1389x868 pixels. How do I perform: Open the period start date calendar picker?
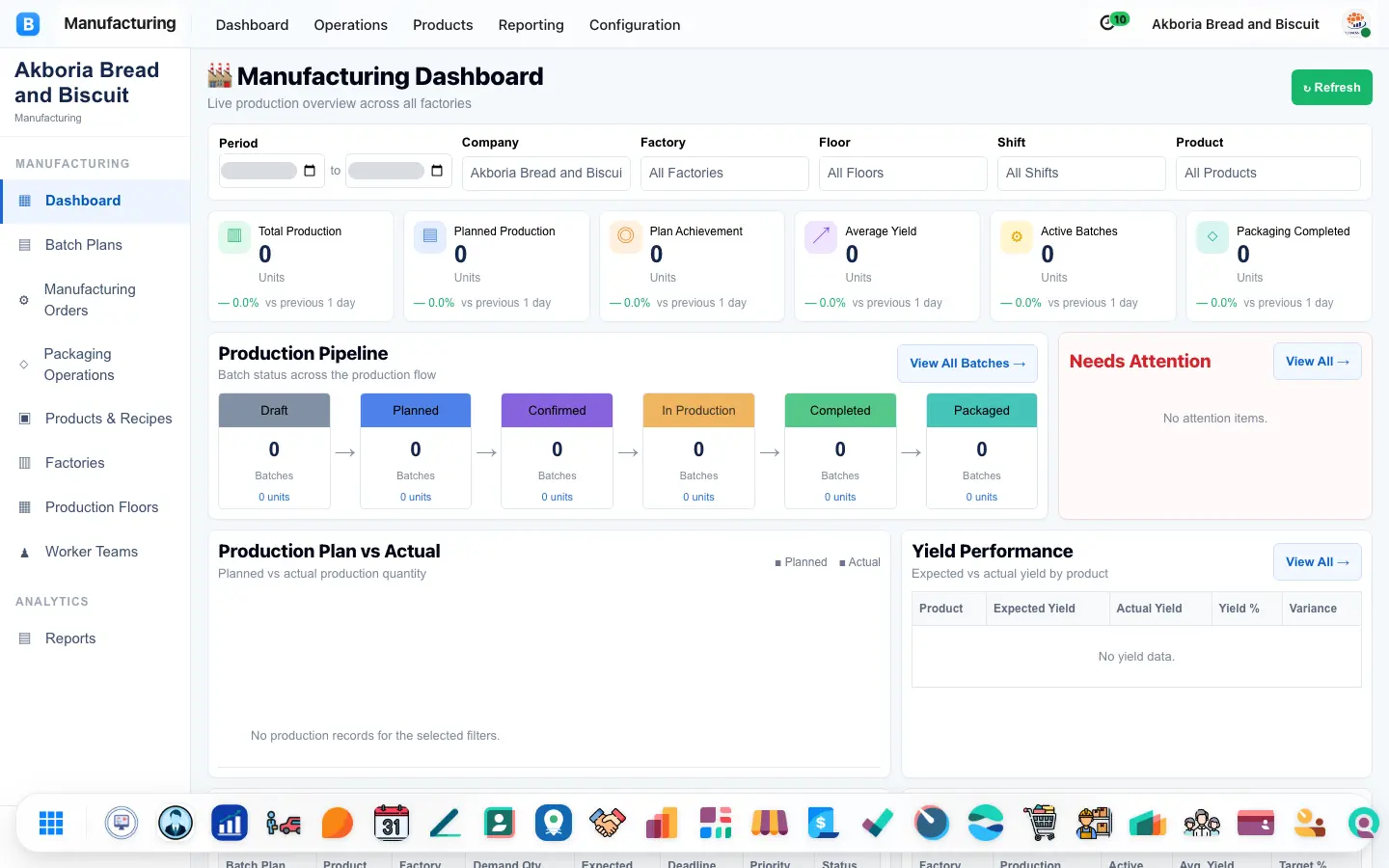[x=310, y=171]
